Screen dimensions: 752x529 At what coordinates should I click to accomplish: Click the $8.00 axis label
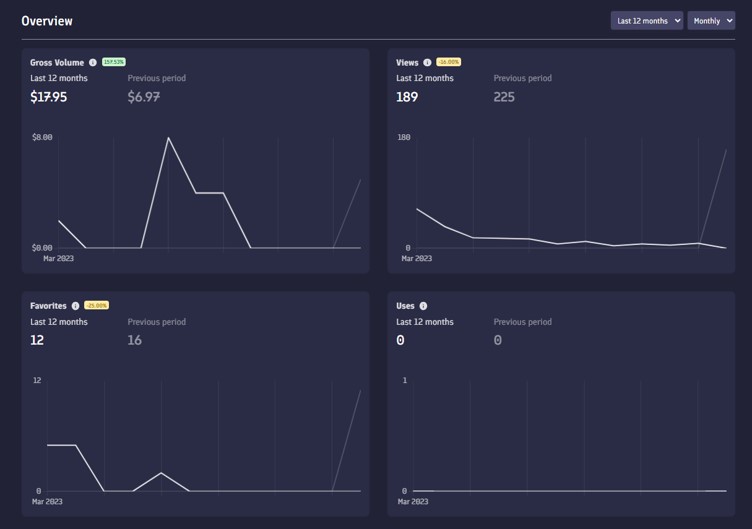pos(42,137)
